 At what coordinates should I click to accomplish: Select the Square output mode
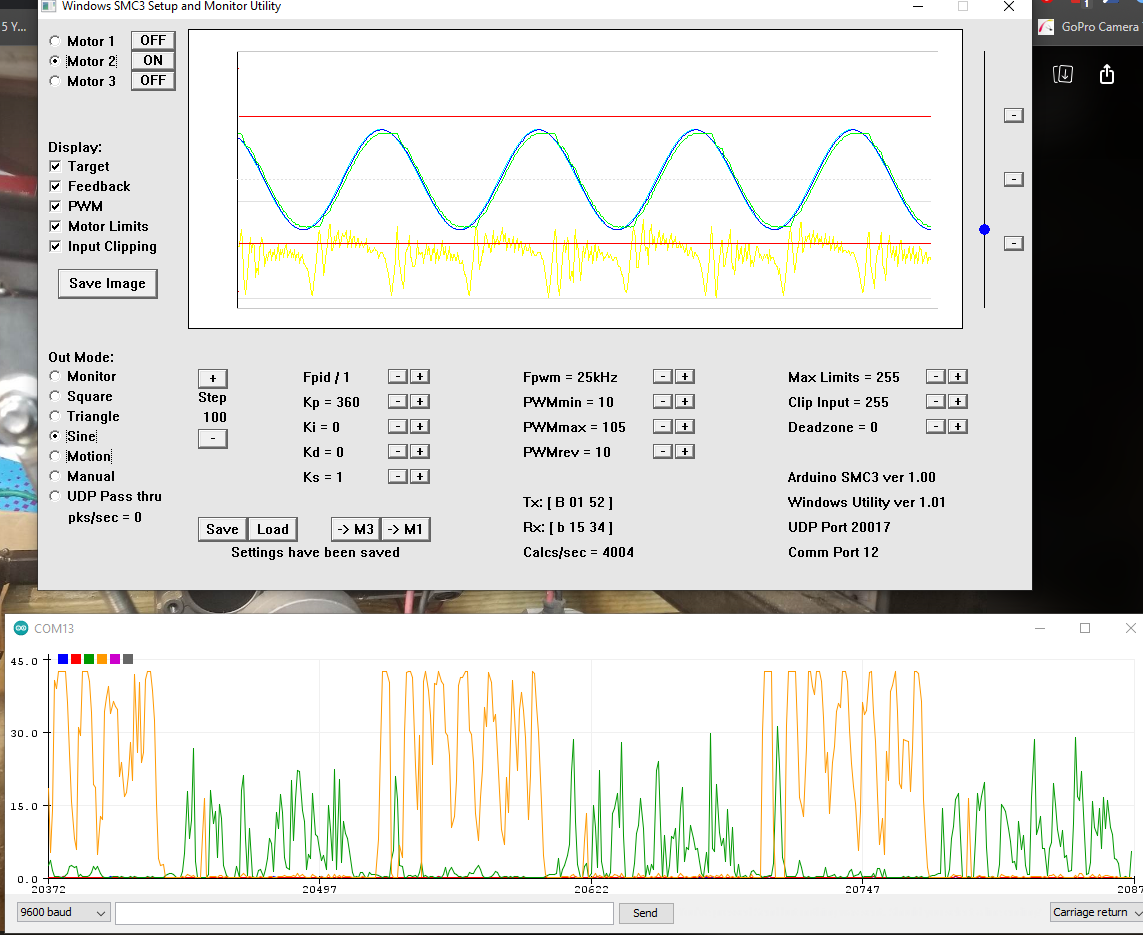point(55,396)
